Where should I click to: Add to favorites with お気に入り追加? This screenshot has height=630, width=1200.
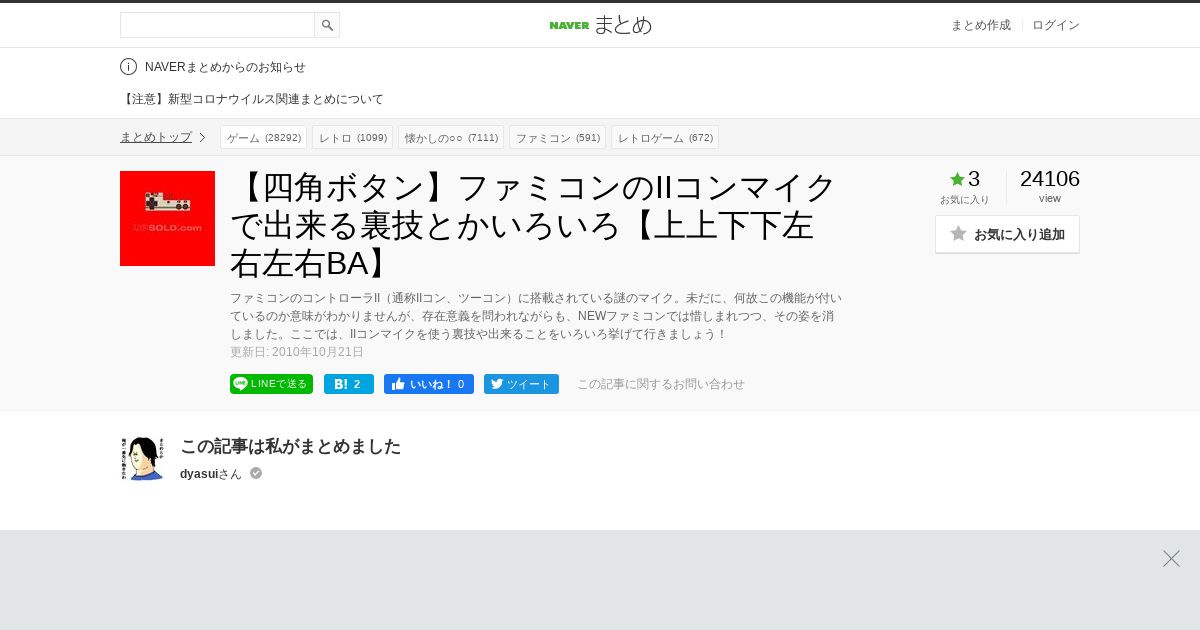tap(1007, 234)
